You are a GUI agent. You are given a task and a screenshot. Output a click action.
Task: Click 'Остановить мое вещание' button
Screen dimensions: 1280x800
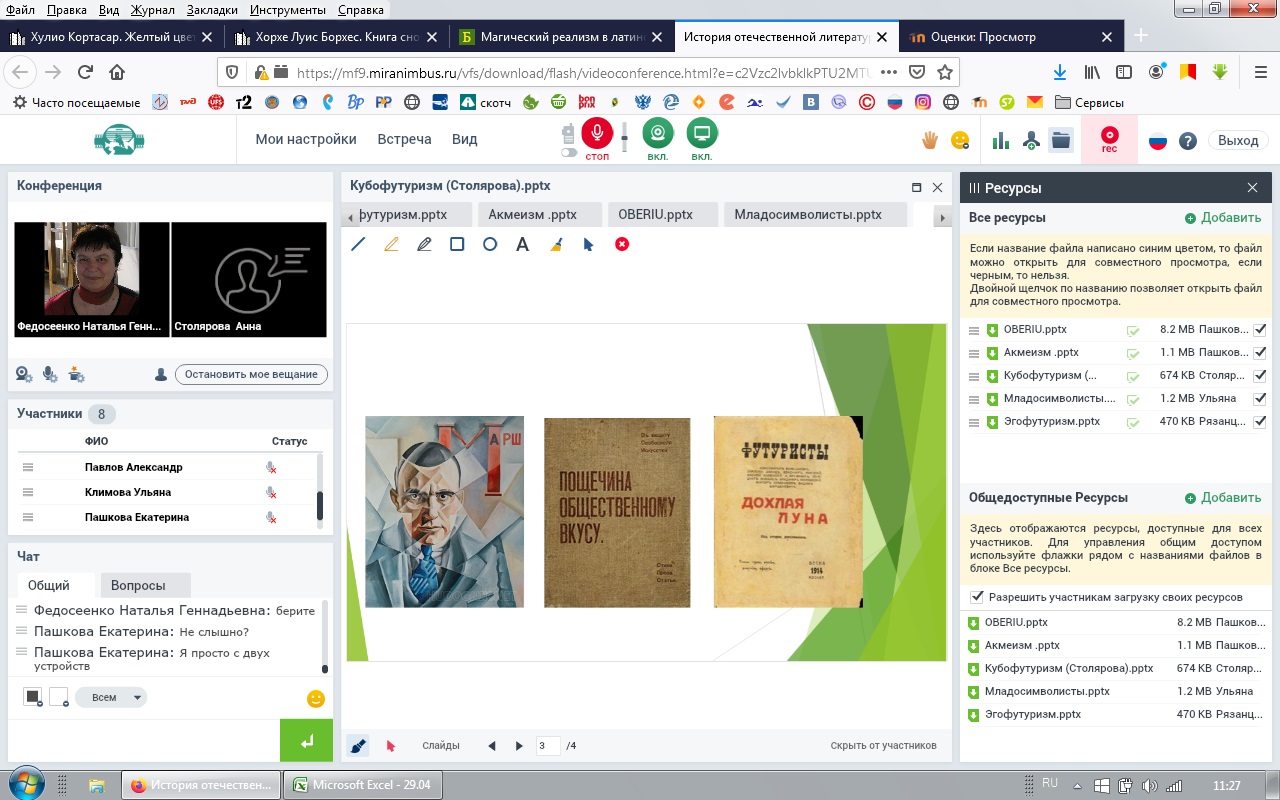(251, 374)
